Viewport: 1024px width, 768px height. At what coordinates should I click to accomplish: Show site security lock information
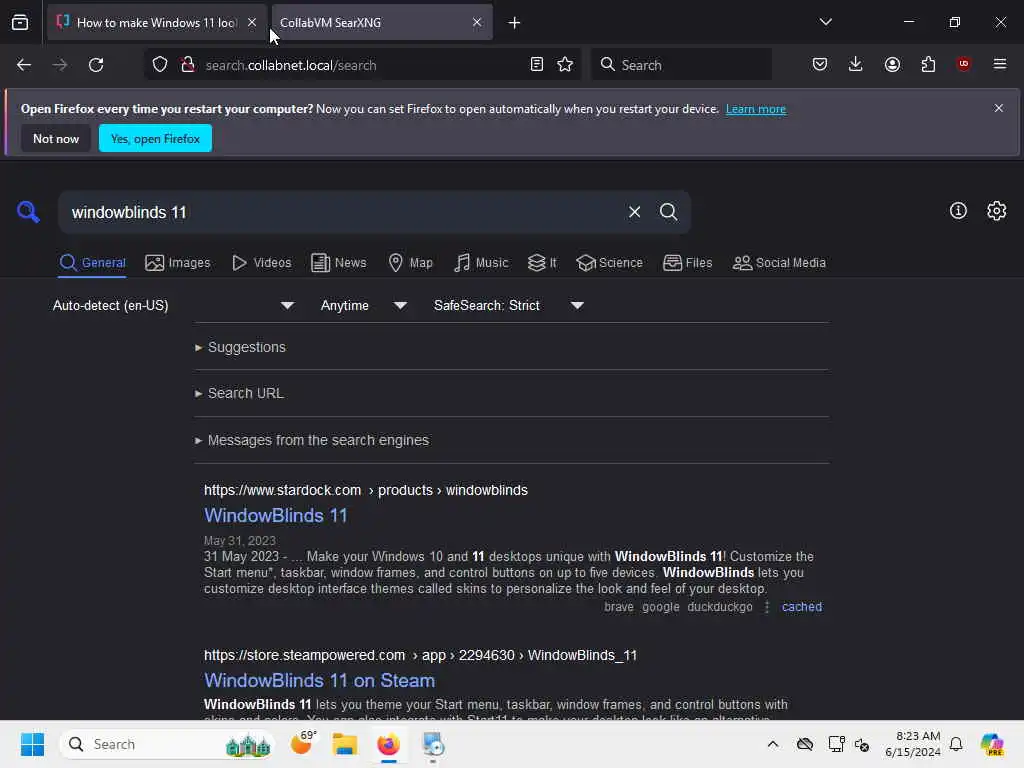188,65
